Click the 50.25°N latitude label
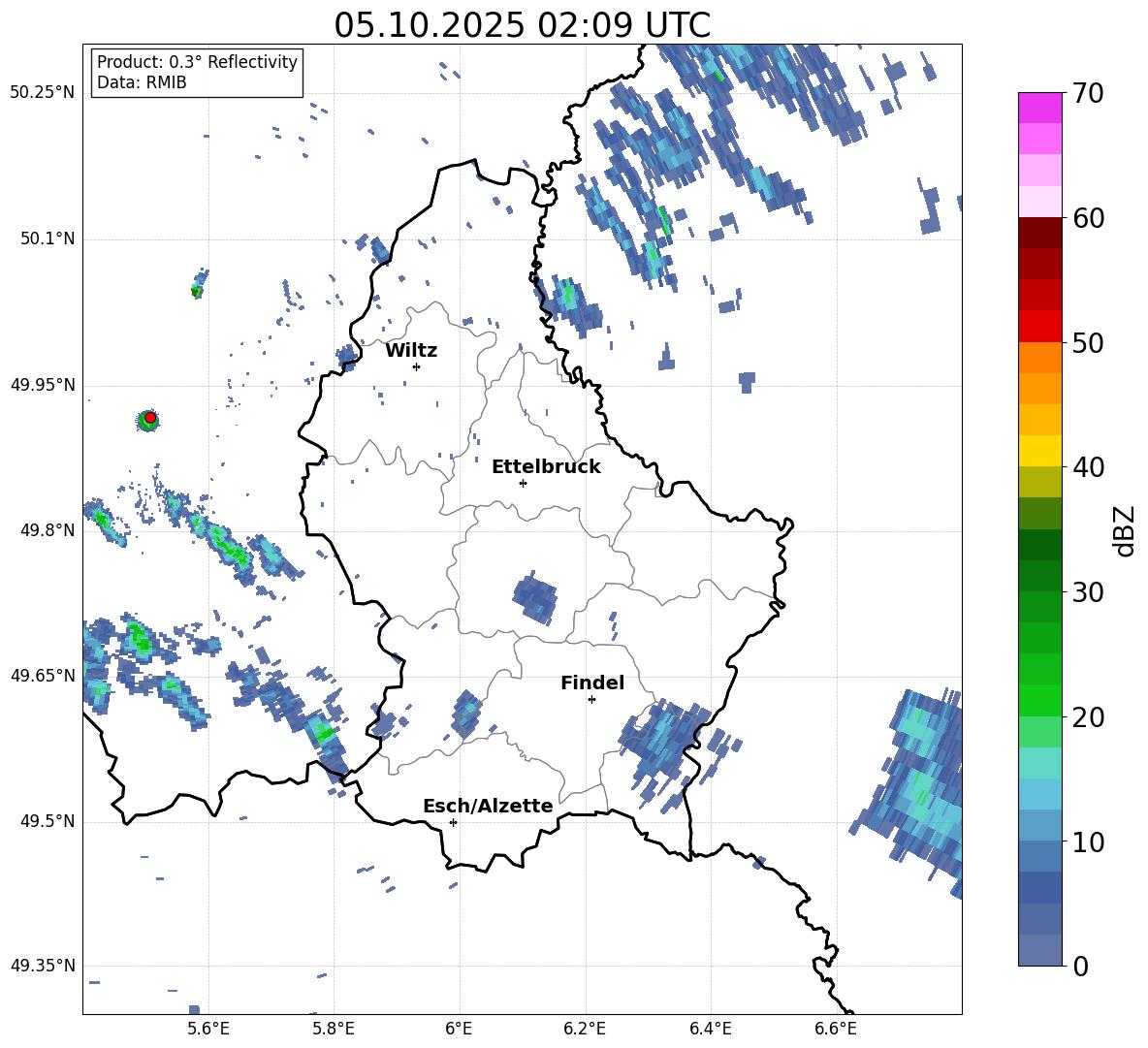 click(x=43, y=93)
